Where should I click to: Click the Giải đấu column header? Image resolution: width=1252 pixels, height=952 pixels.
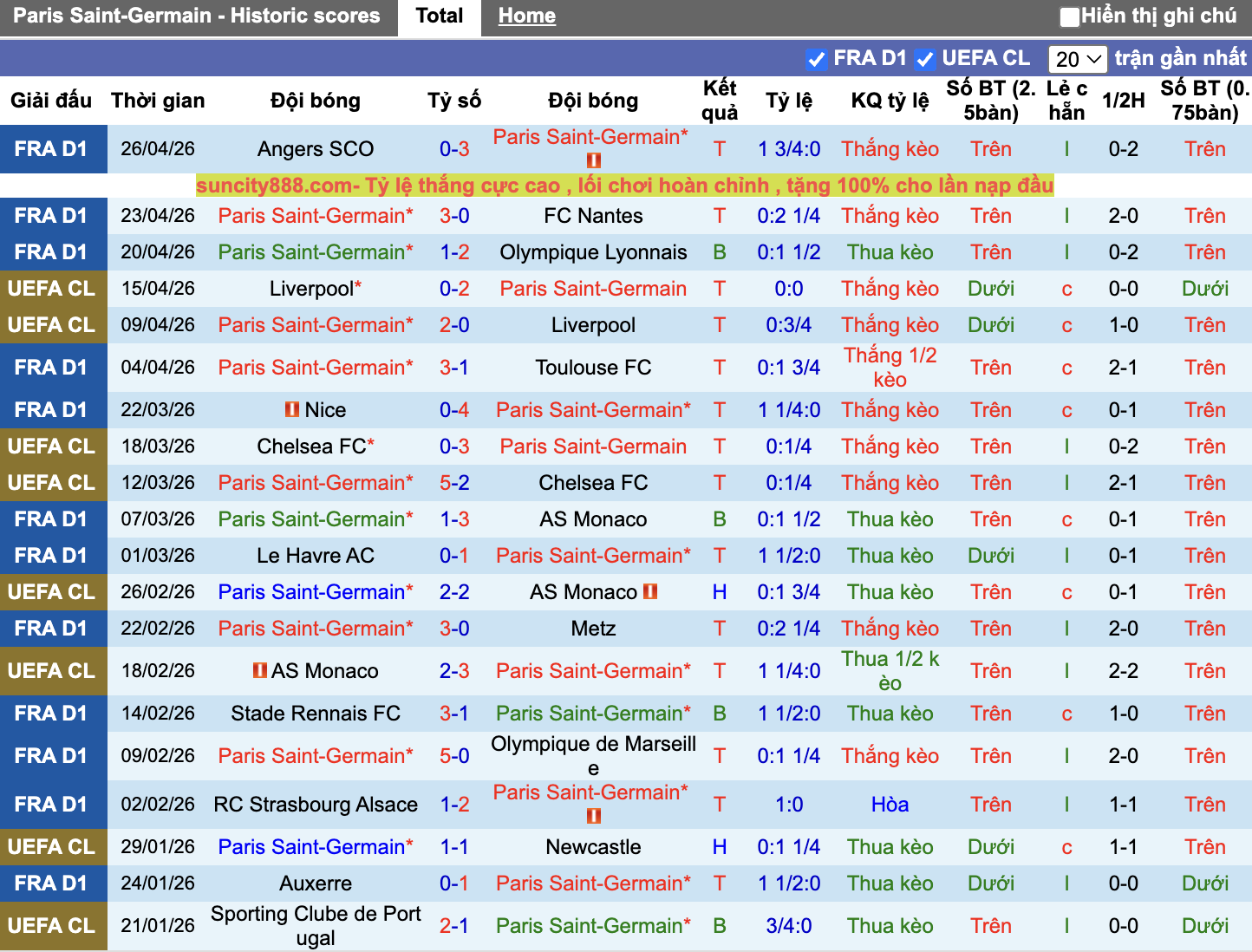coord(51,101)
